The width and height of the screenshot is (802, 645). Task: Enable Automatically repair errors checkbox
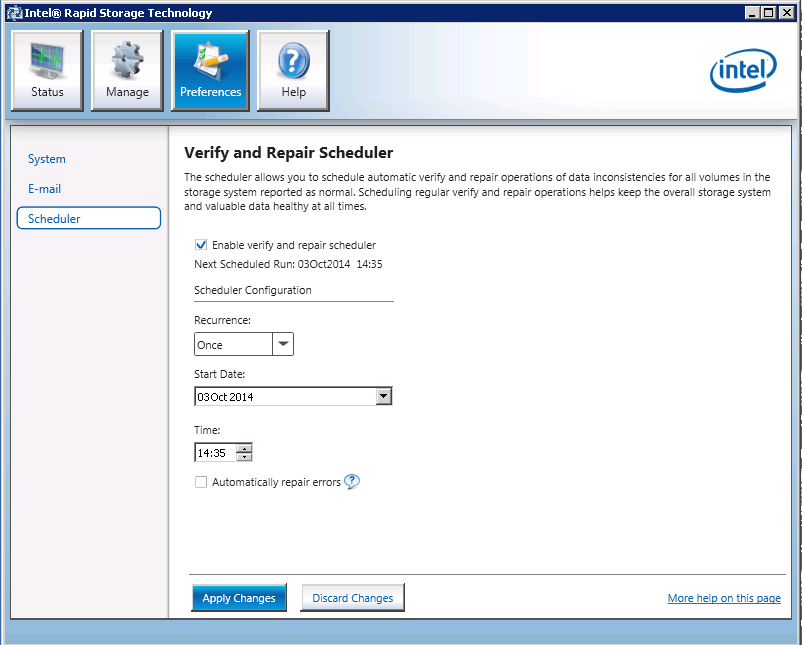(201, 482)
